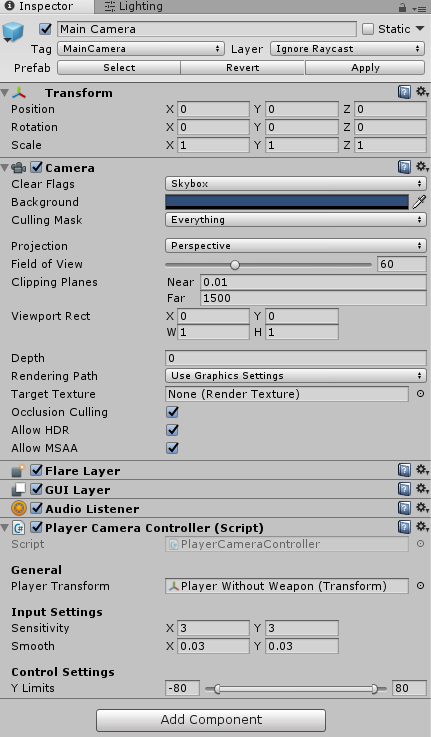
Task: Click the Transform axes icon
Action: [19, 93]
